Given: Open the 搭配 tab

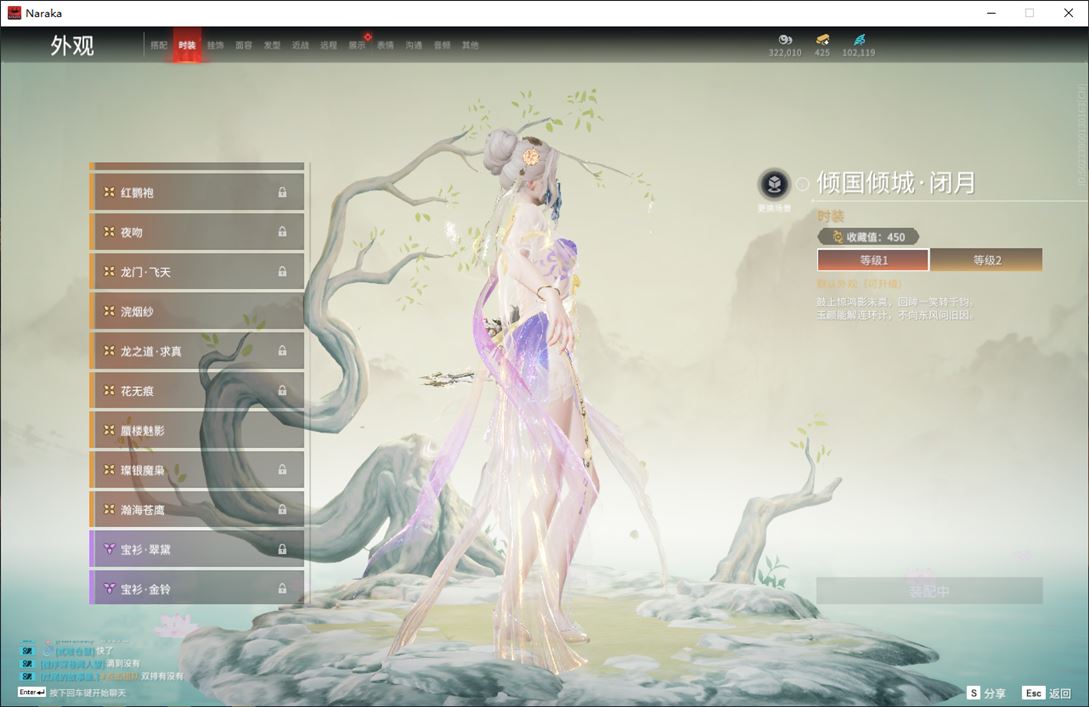Looking at the screenshot, I should tap(159, 45).
